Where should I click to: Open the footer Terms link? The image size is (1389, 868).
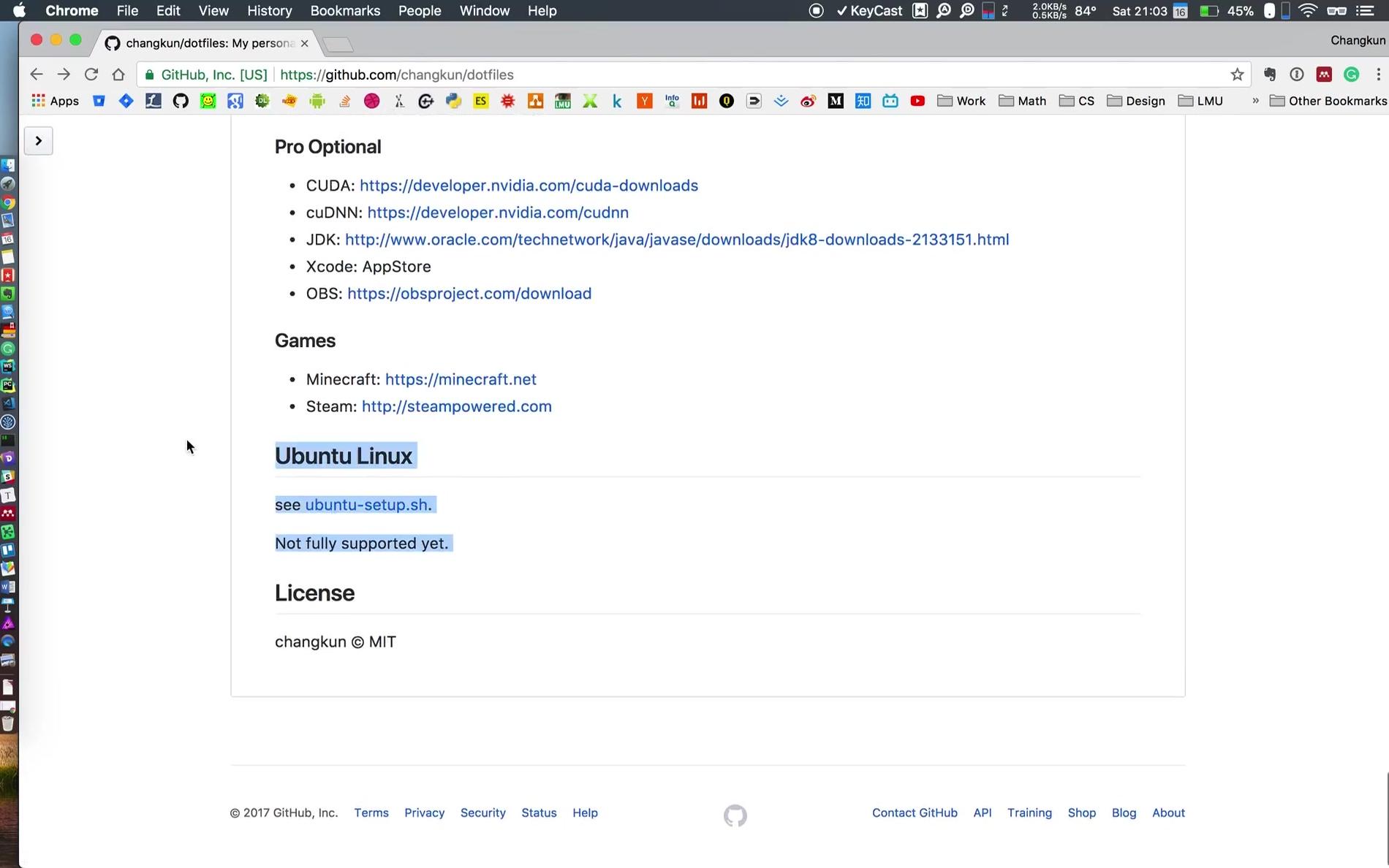[x=371, y=812]
